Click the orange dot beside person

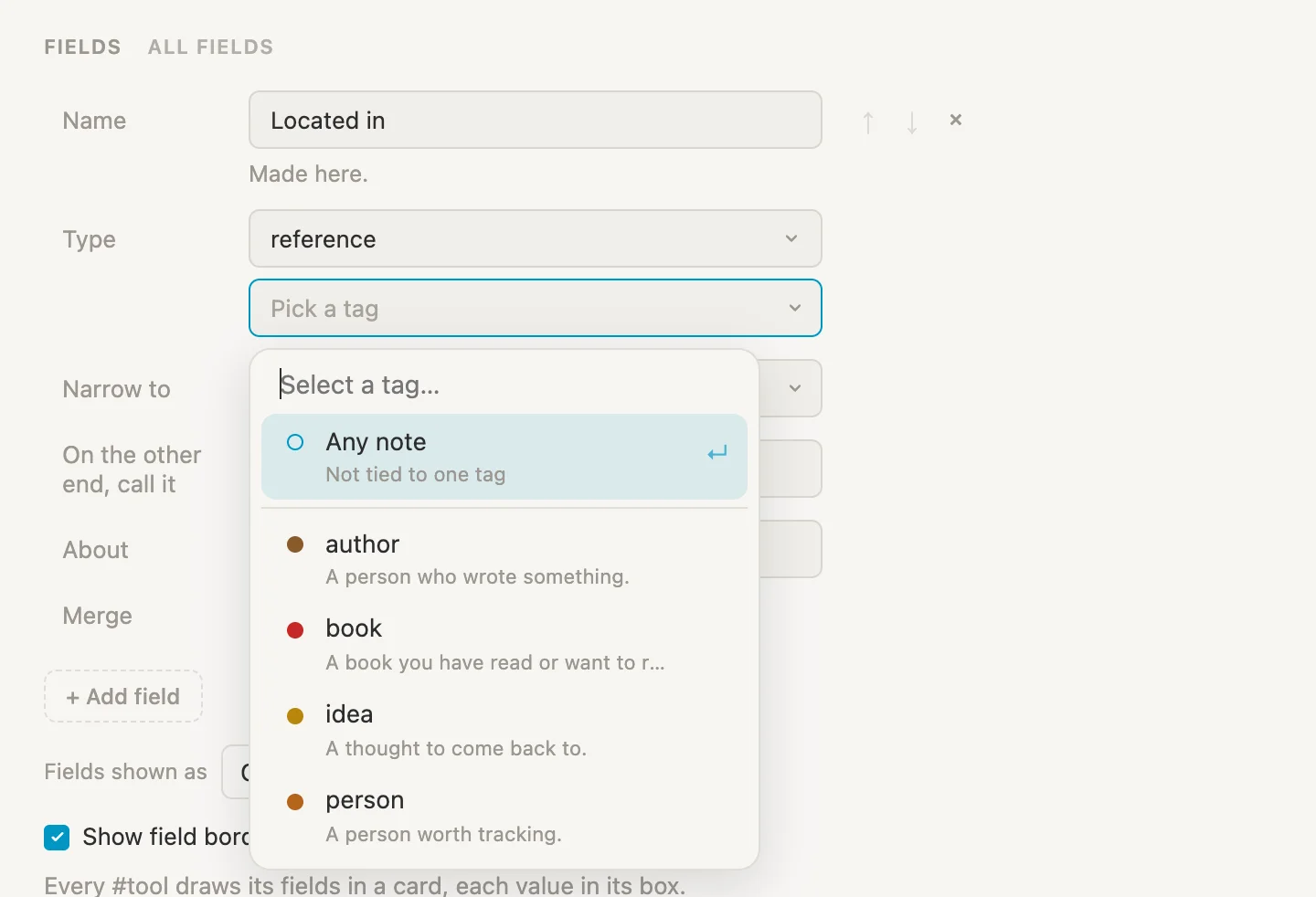[x=295, y=802]
